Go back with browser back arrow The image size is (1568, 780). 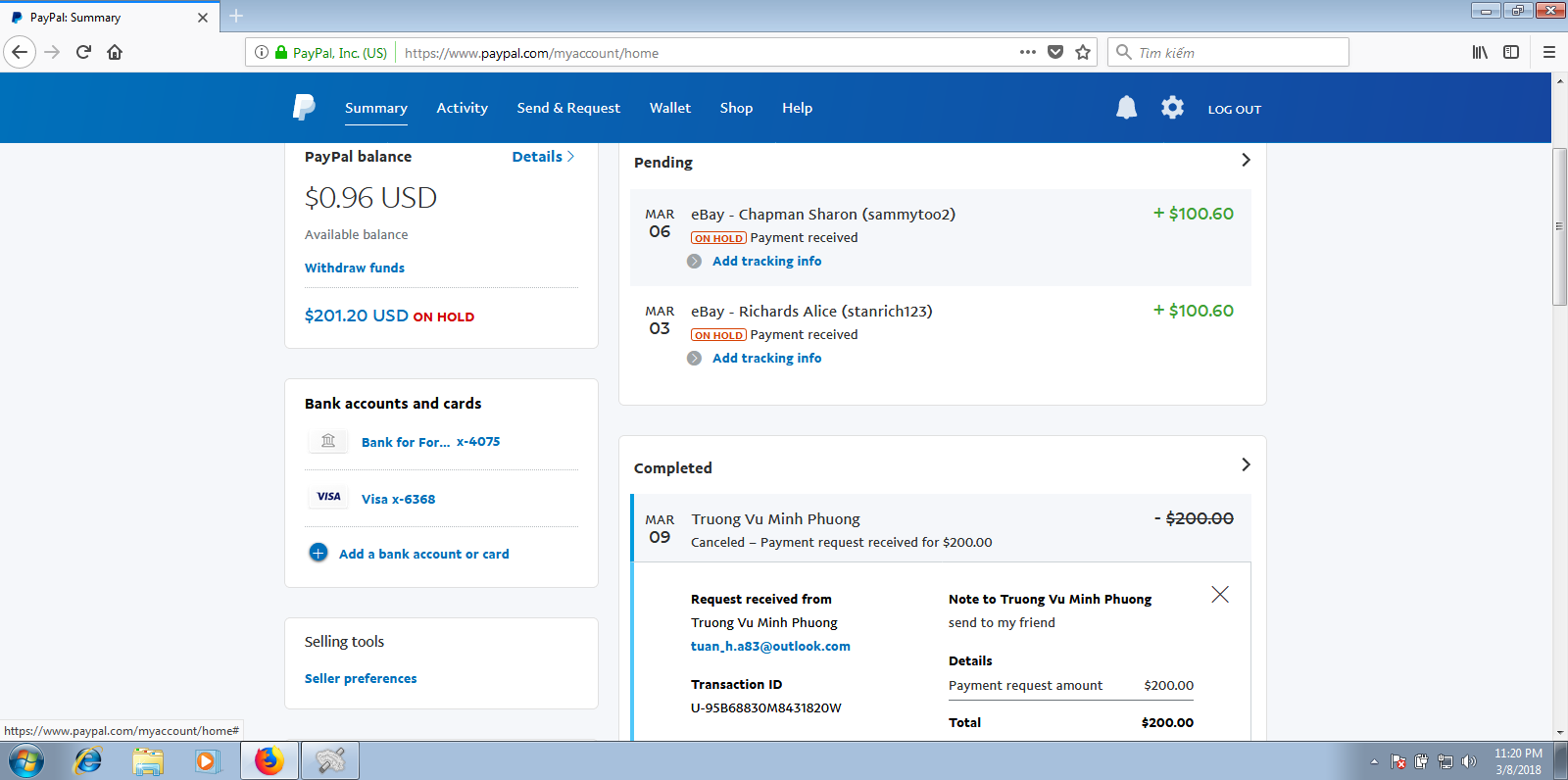(x=20, y=52)
